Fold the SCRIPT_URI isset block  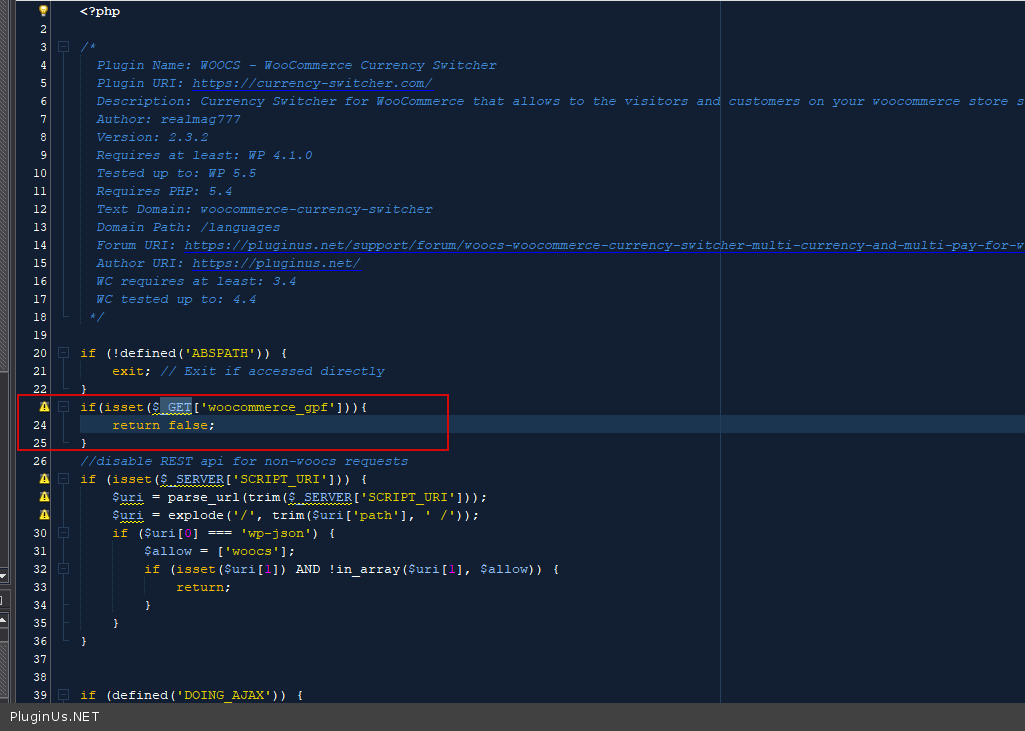(x=63, y=479)
